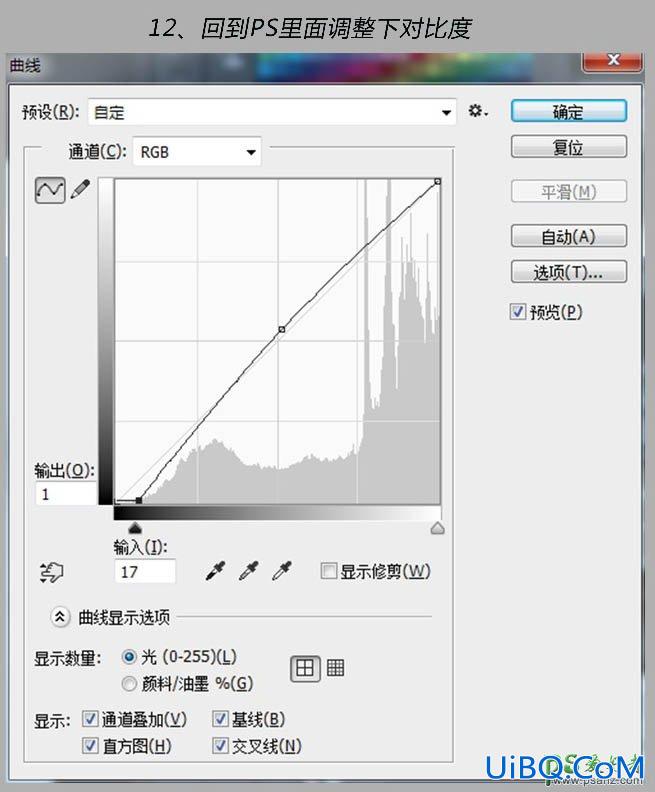Screen dimensions: 655x792
Task: Open the 选项(T)... options button
Action: (569, 272)
